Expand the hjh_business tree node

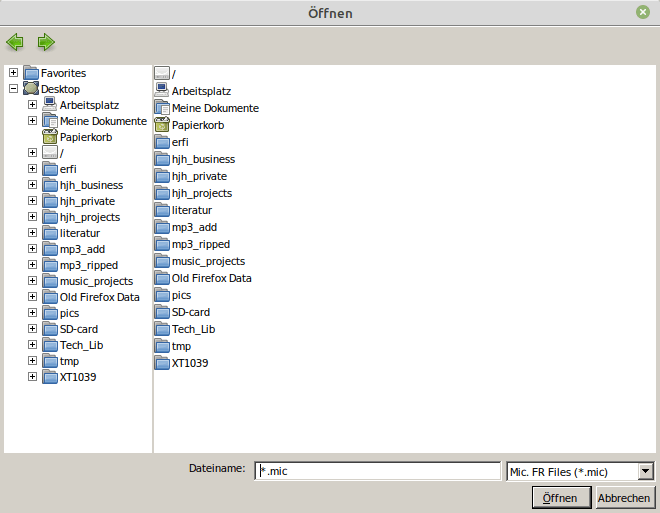click(x=32, y=185)
